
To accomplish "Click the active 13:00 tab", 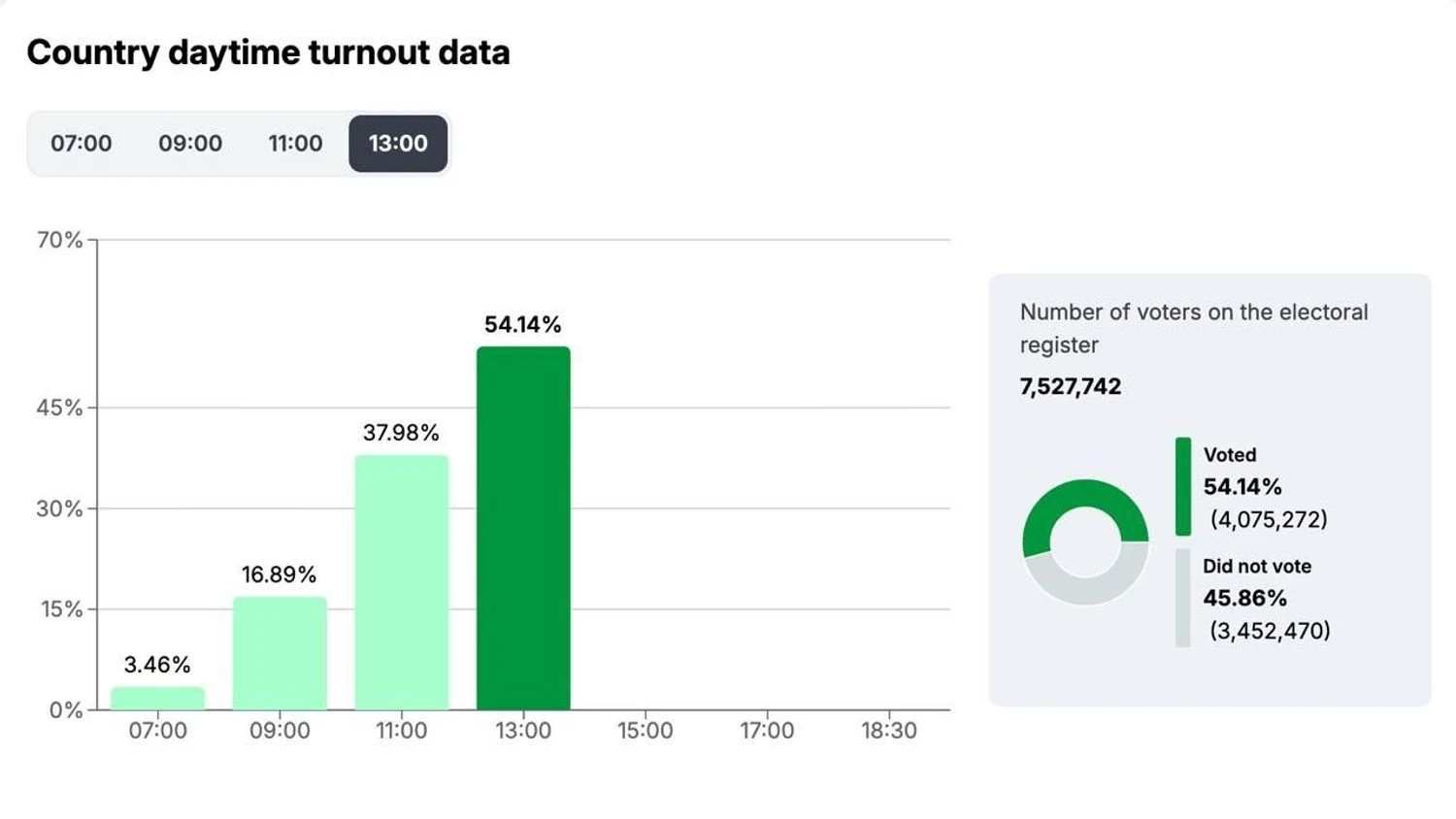I will click(x=398, y=144).
